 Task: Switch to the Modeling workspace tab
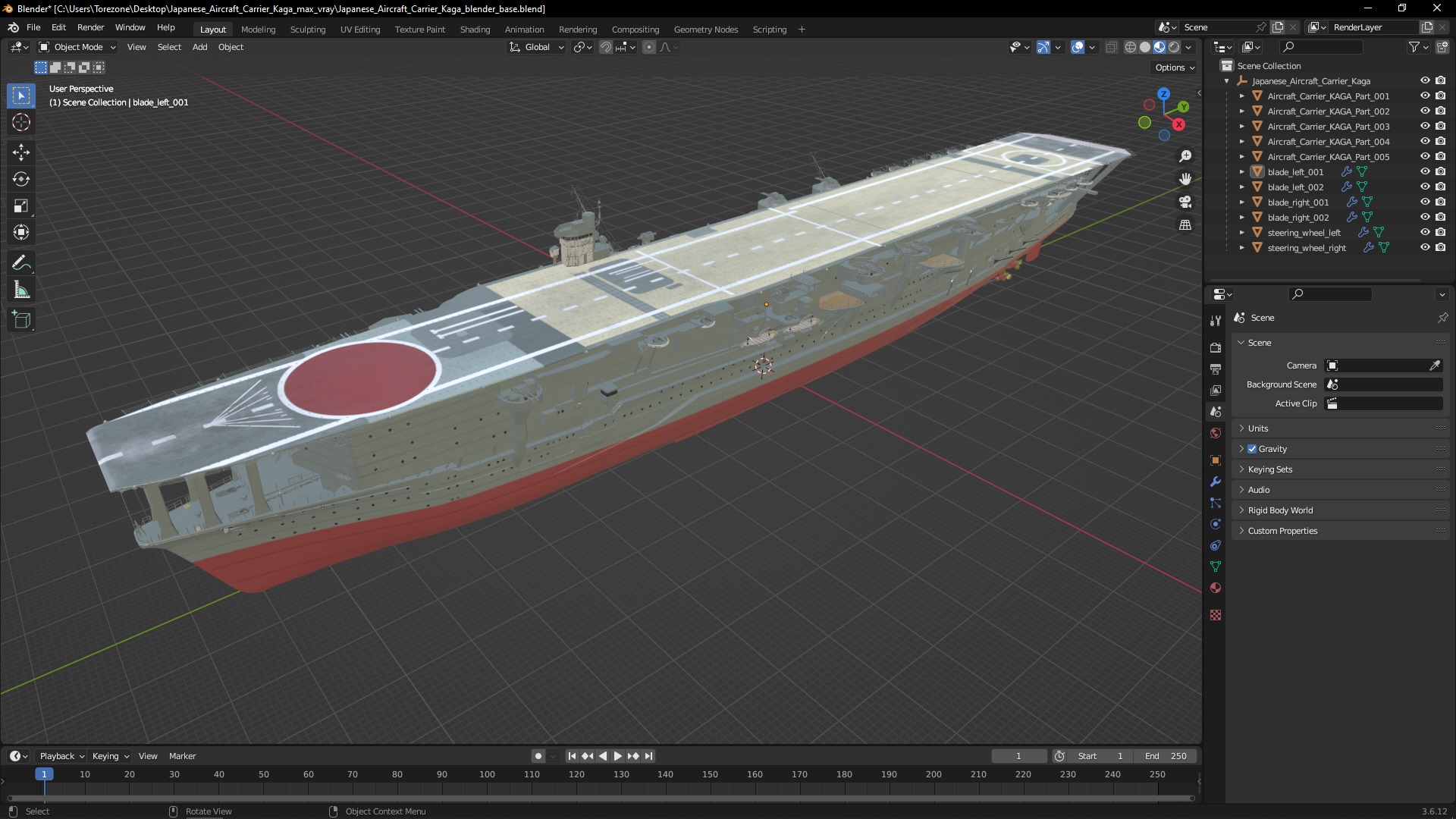tap(258, 30)
